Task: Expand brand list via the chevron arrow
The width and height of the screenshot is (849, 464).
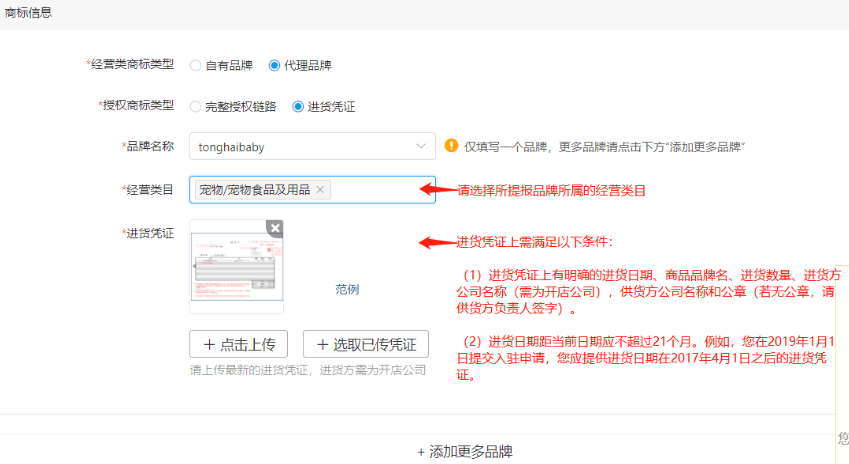Action: tap(420, 146)
